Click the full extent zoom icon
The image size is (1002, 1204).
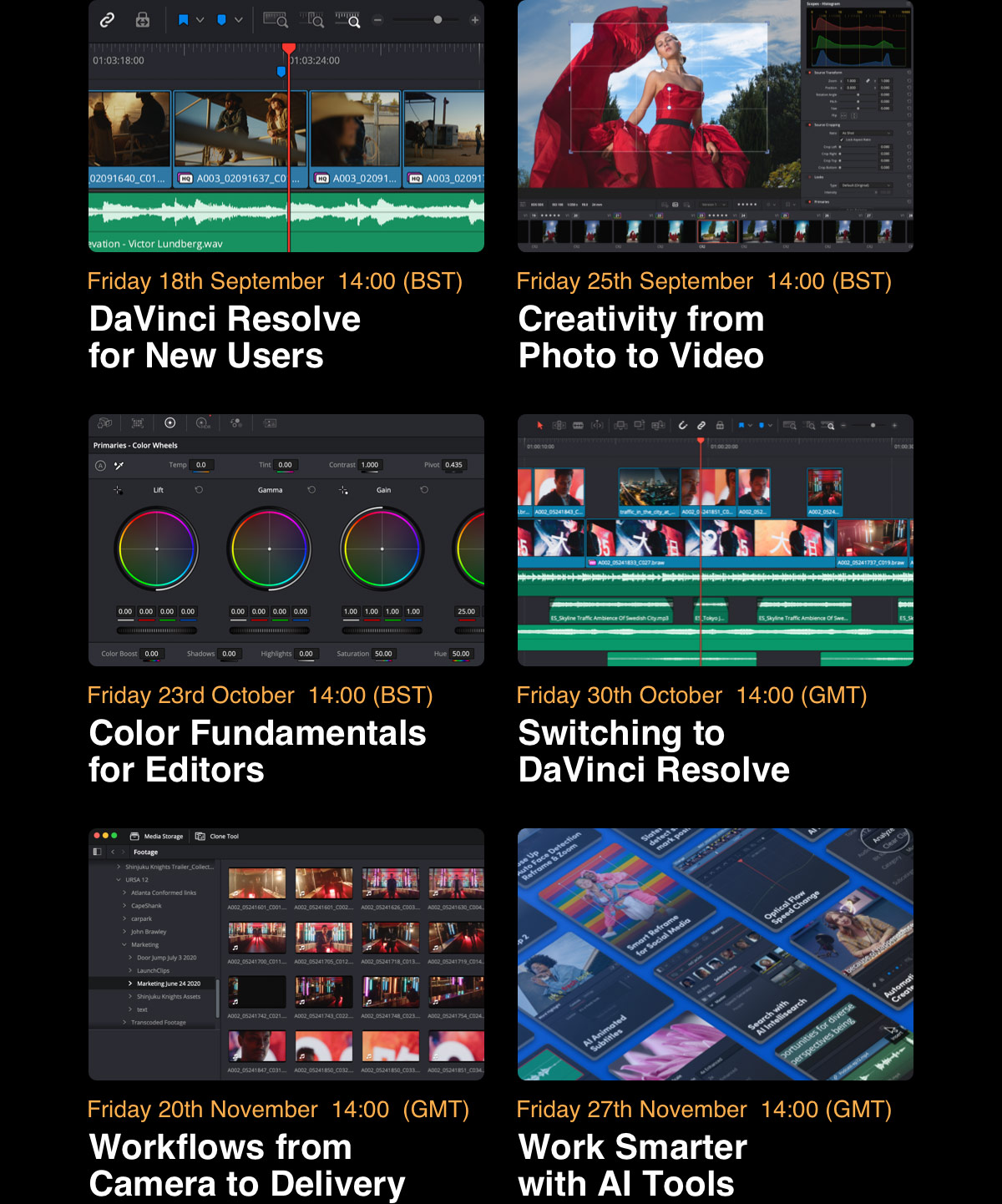[x=276, y=20]
